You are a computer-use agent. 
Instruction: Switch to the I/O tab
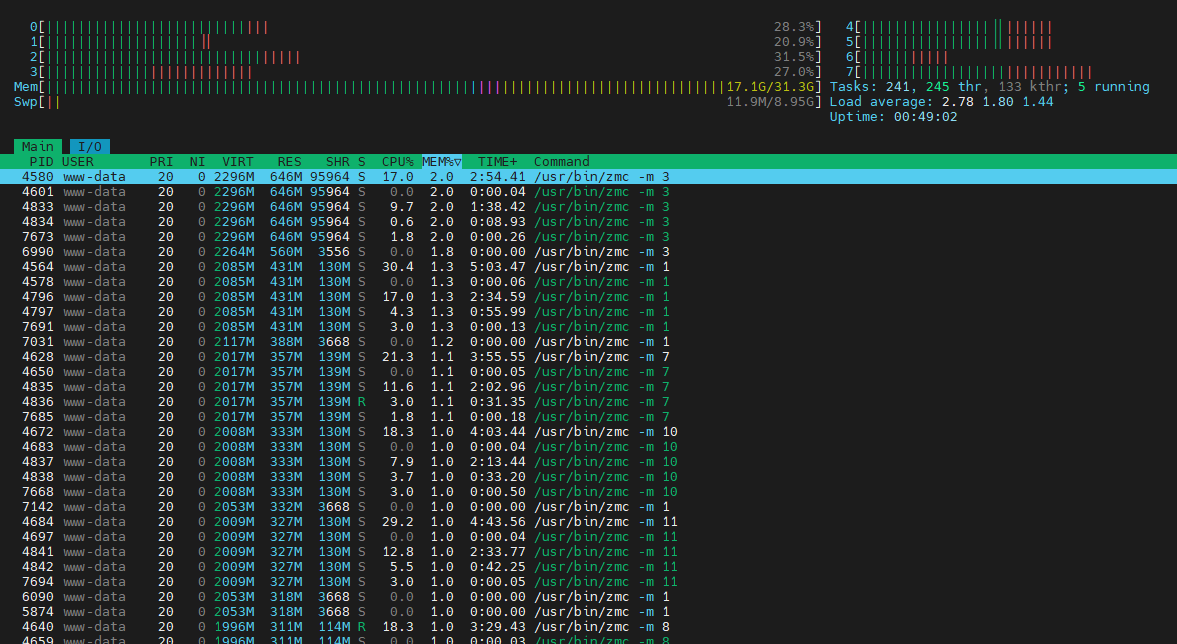coord(90,146)
